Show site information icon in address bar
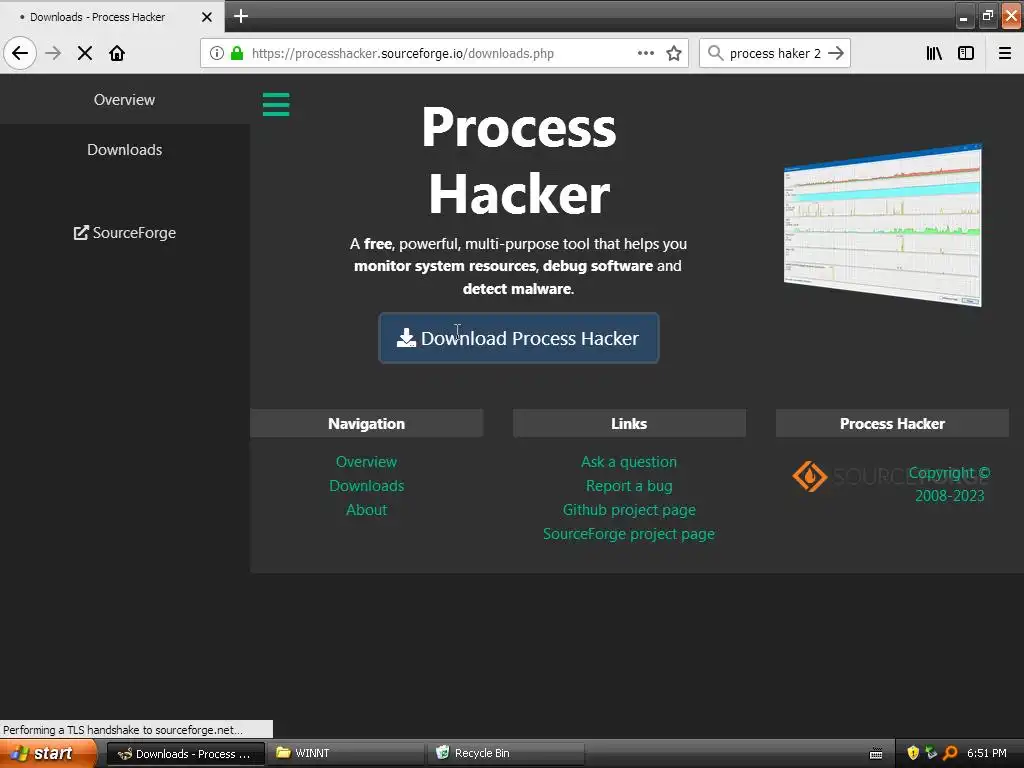Viewport: 1024px width, 768px height. (x=217, y=53)
